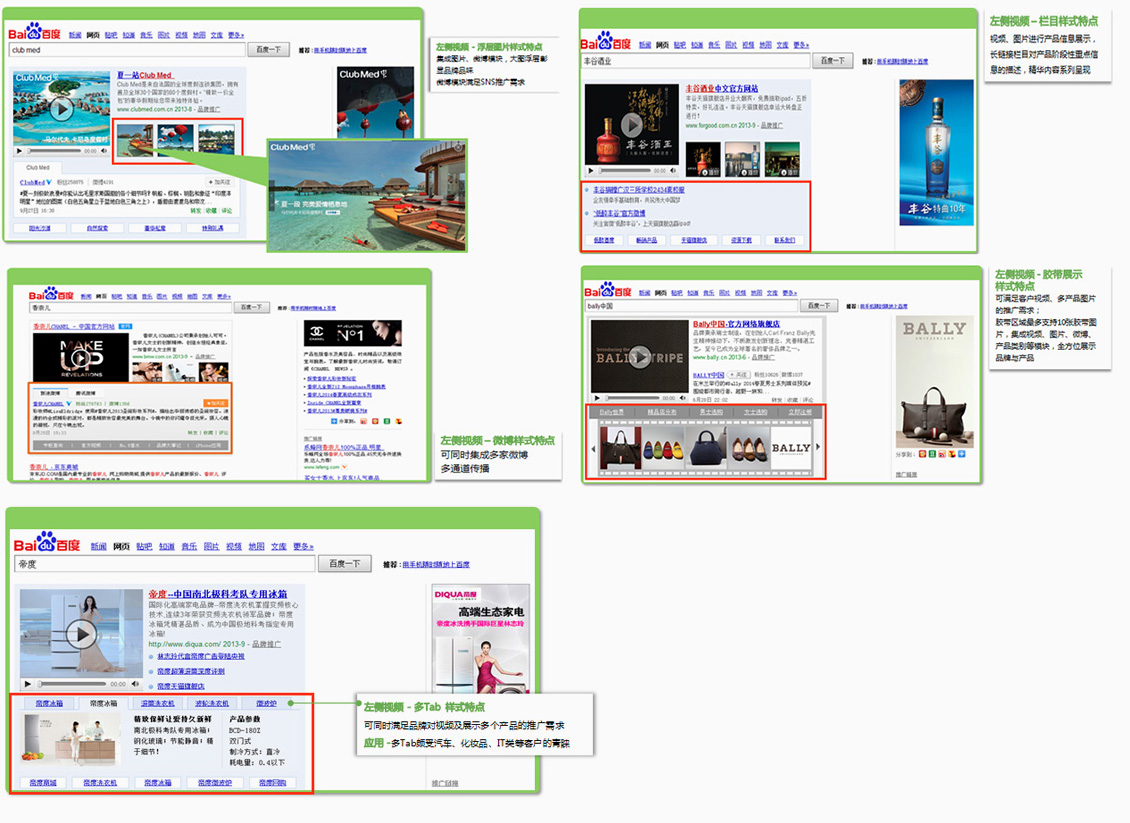Play the Chanel MAKE UP video
1130x823 pixels.
click(81, 358)
